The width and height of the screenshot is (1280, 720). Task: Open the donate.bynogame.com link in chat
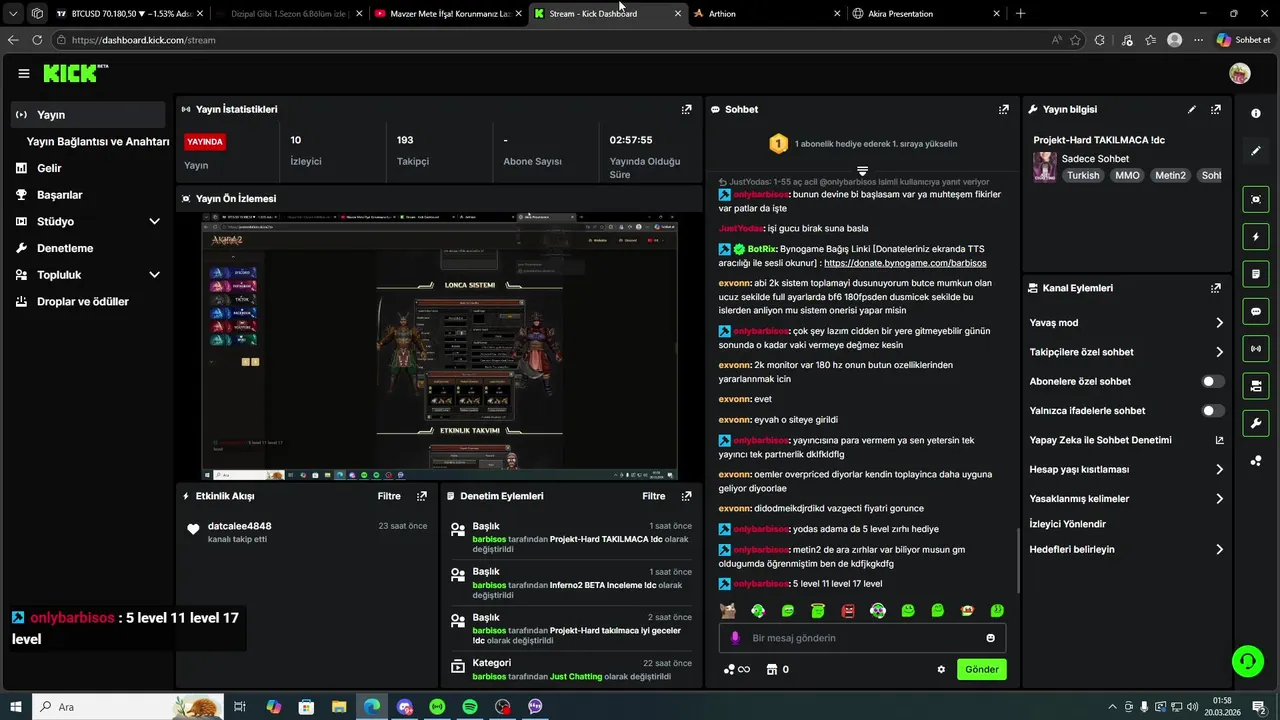(905, 263)
